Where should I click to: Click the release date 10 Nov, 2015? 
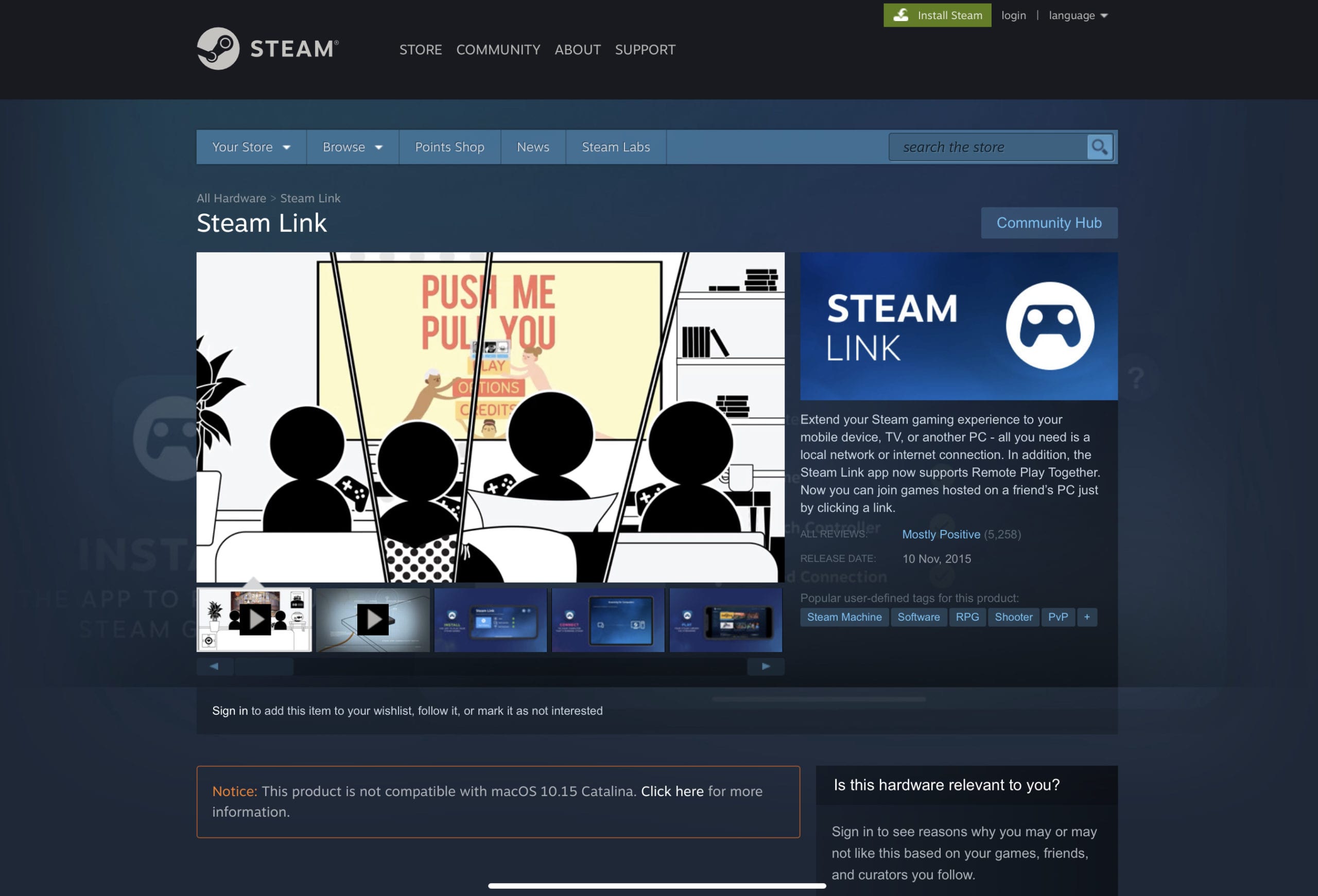tap(937, 559)
